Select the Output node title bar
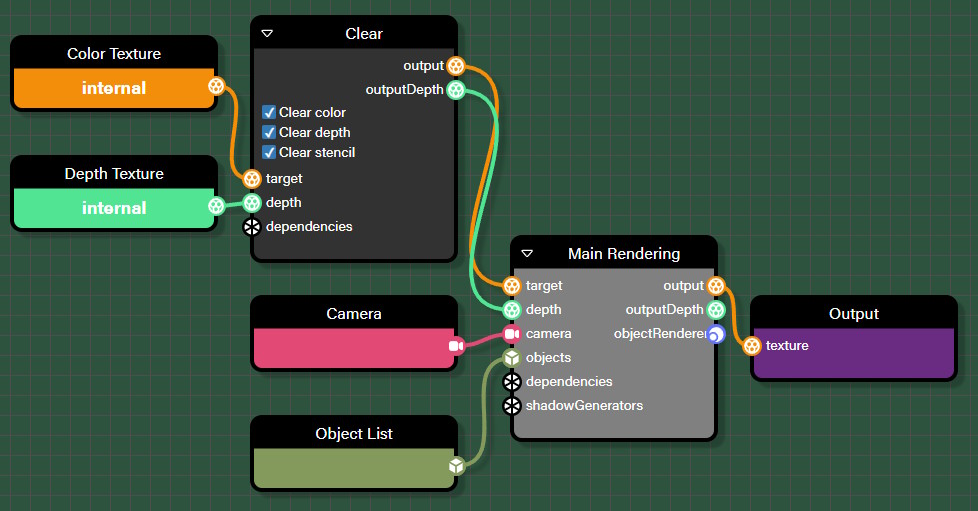Image resolution: width=978 pixels, height=511 pixels. 853,313
